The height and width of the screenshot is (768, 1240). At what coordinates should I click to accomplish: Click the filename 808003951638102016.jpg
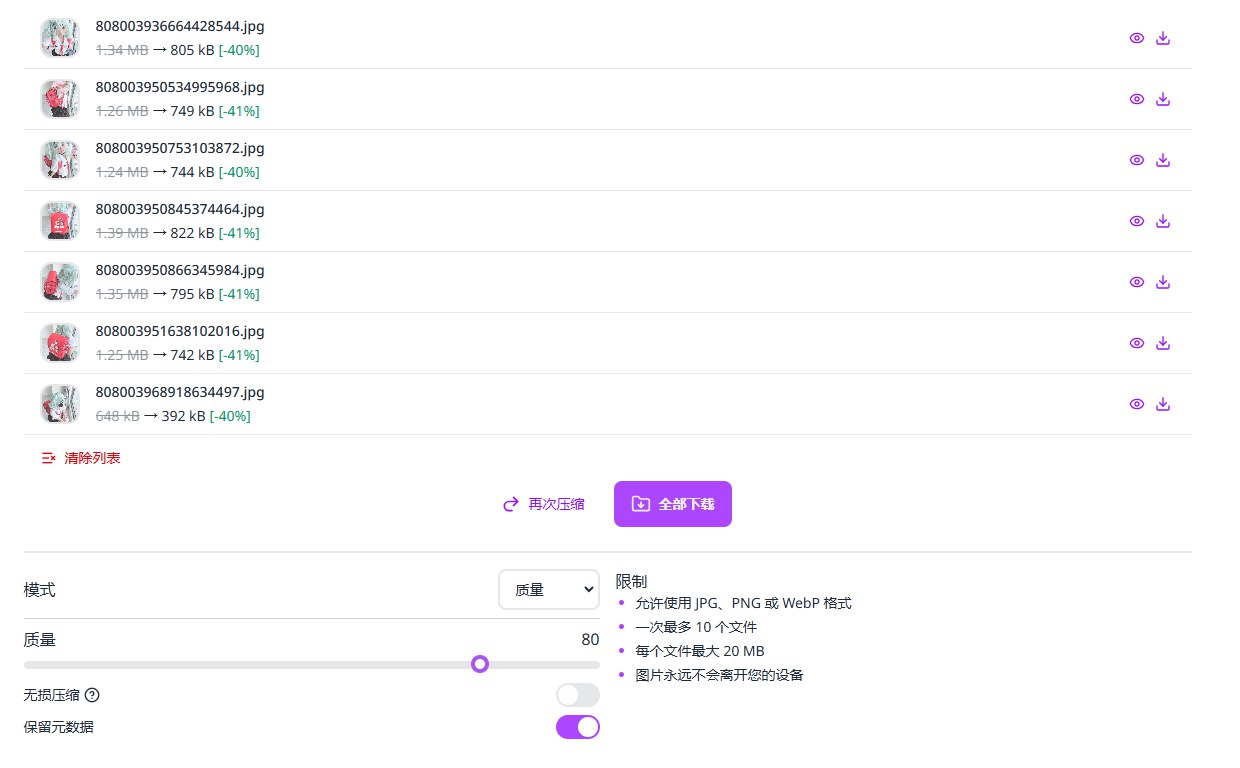pos(180,331)
